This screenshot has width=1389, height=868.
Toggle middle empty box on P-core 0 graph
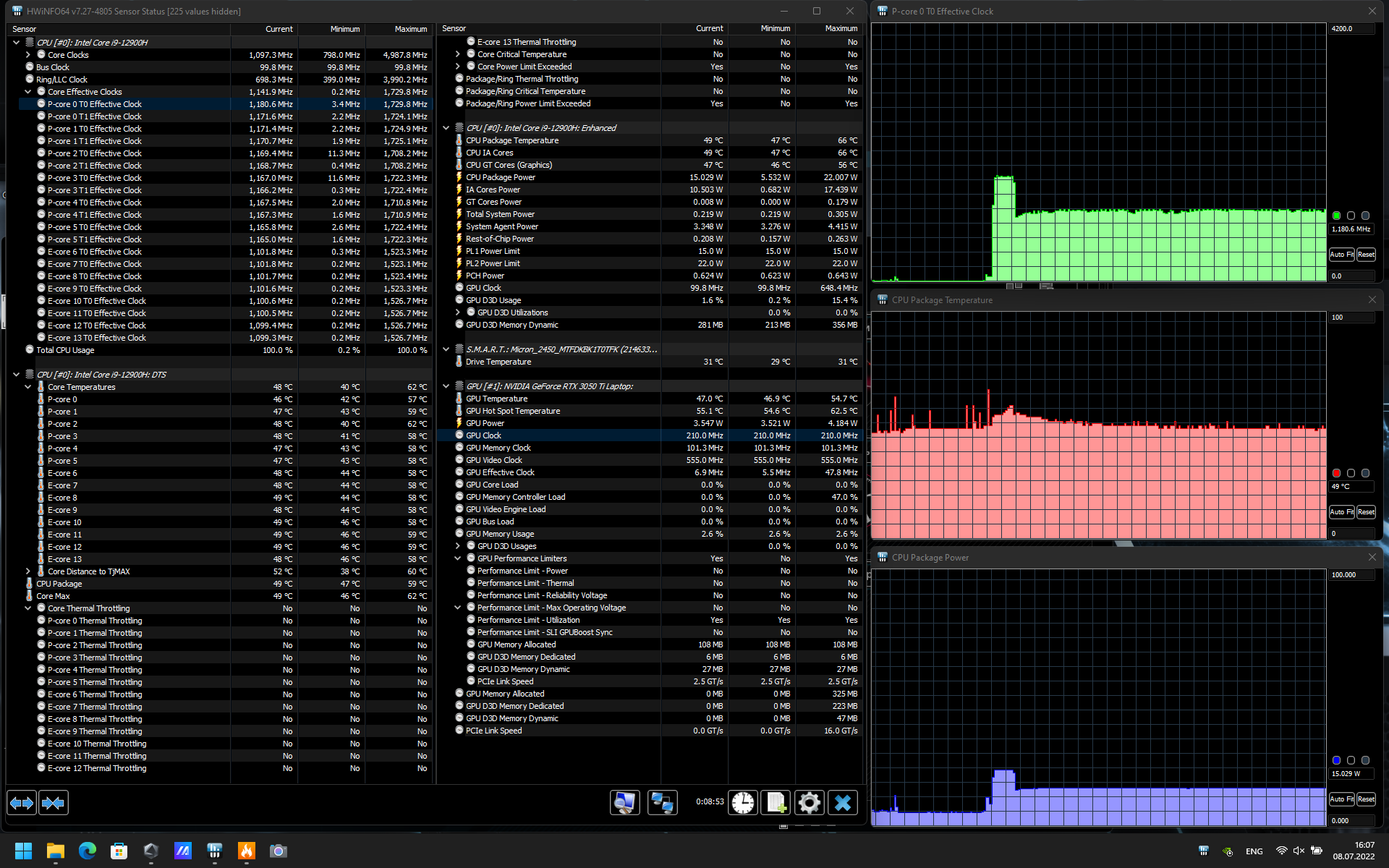[x=1351, y=216]
